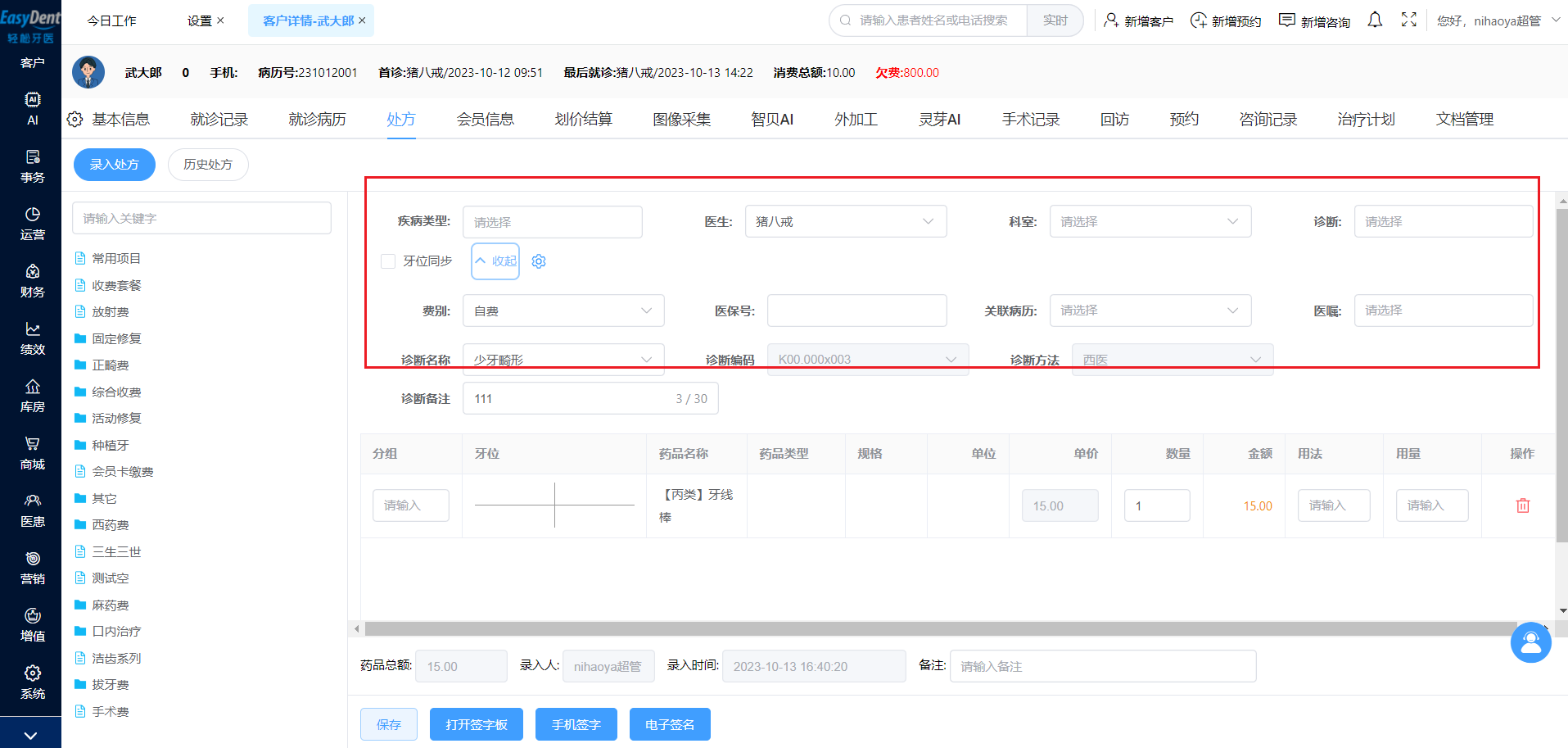
Task: Open the 增值 sidebar module
Action: (x=32, y=625)
